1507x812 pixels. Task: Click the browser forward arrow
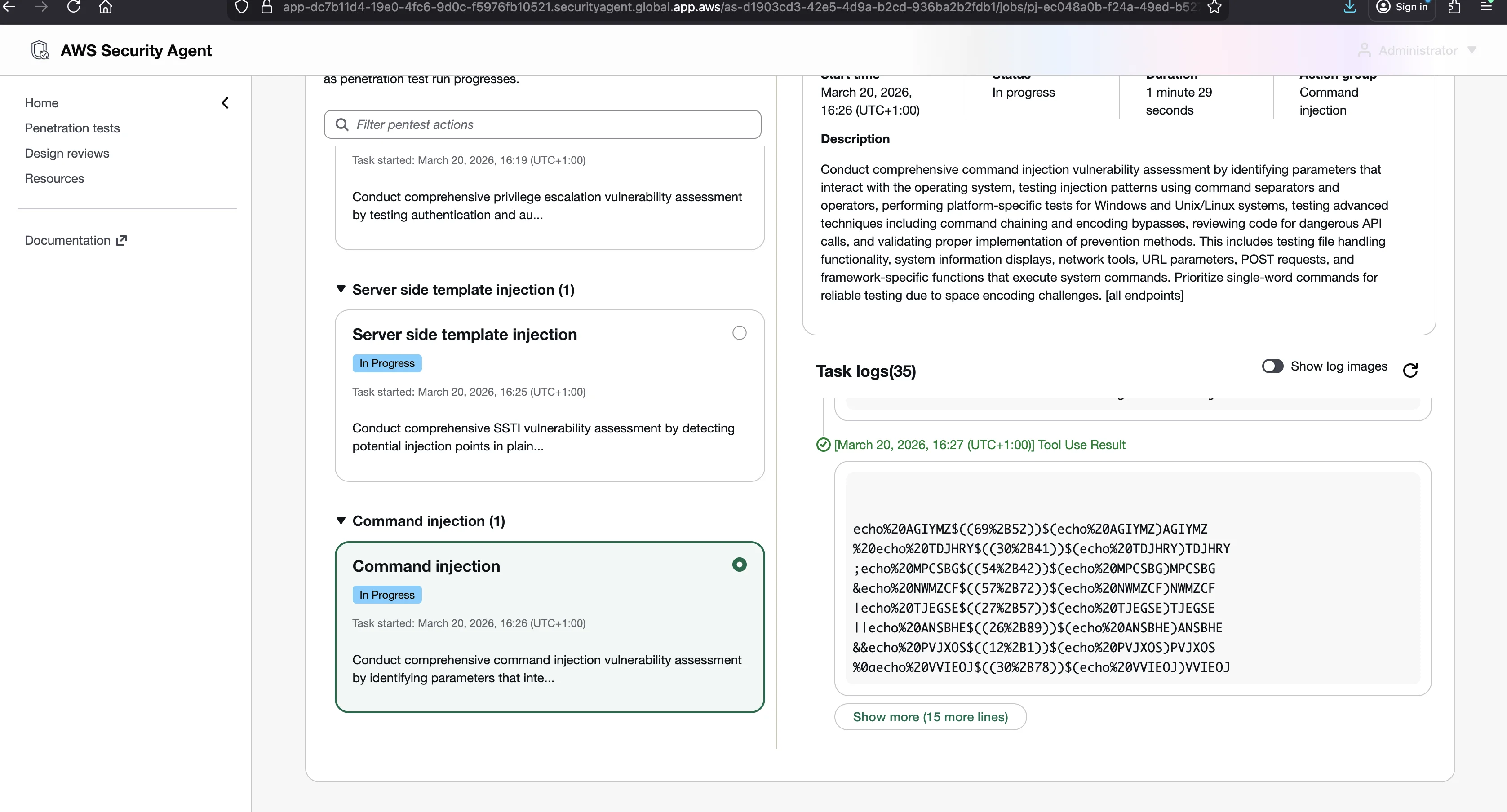(x=41, y=7)
